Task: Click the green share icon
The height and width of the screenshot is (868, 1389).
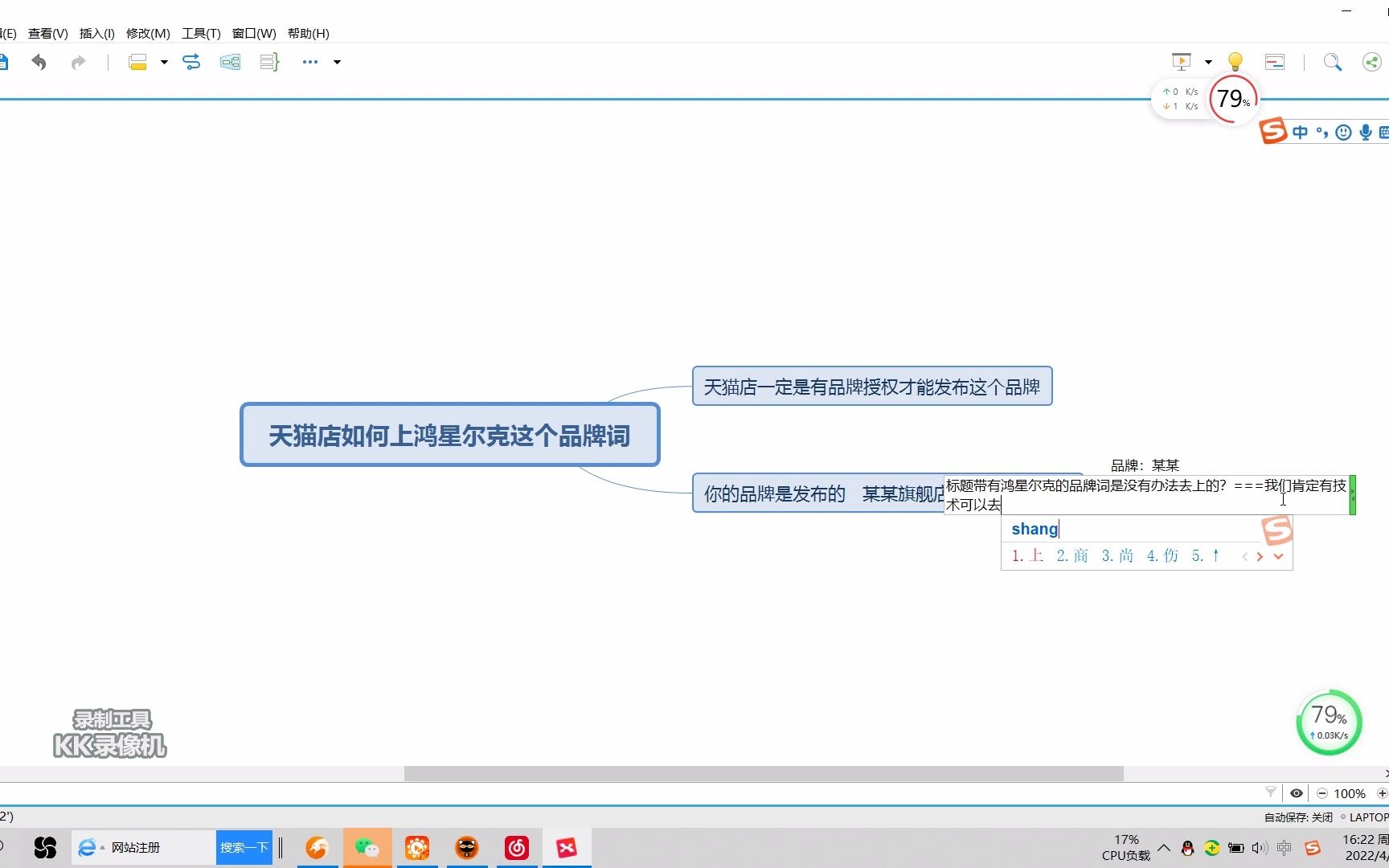Action: point(1372,62)
